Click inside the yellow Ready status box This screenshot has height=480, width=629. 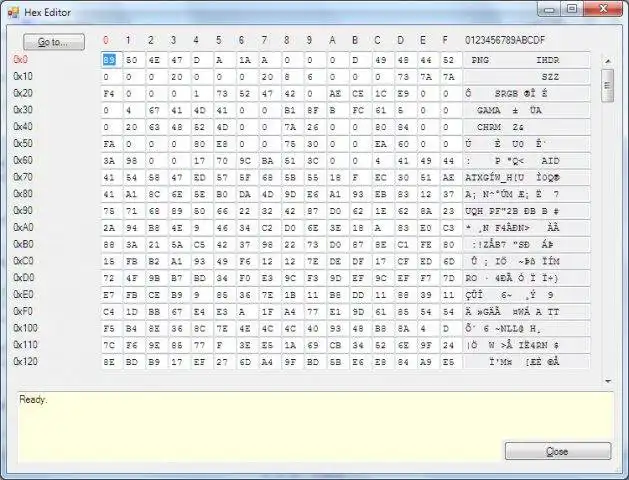click(x=315, y=427)
